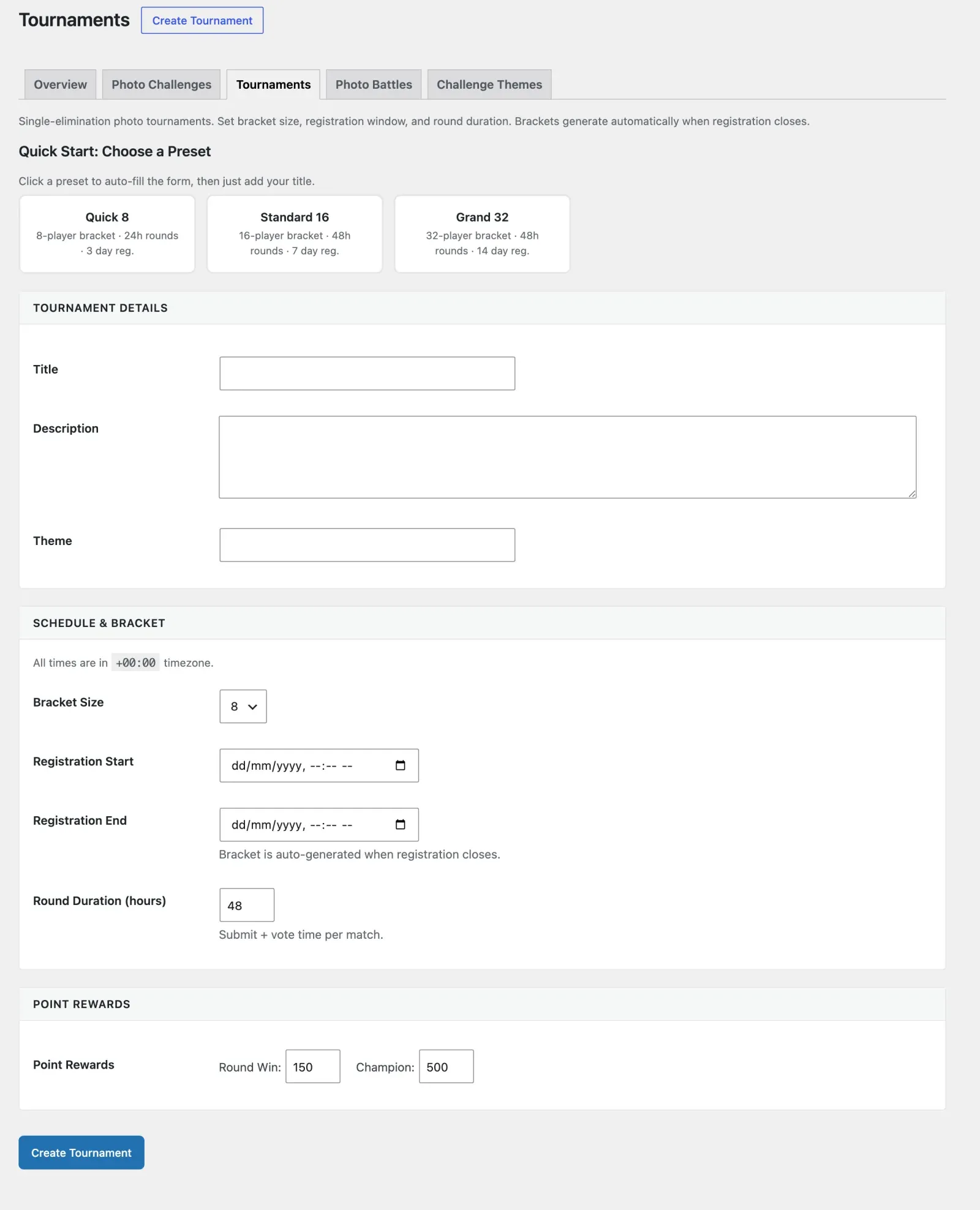Open the Bracket Size dropdown

point(243,707)
